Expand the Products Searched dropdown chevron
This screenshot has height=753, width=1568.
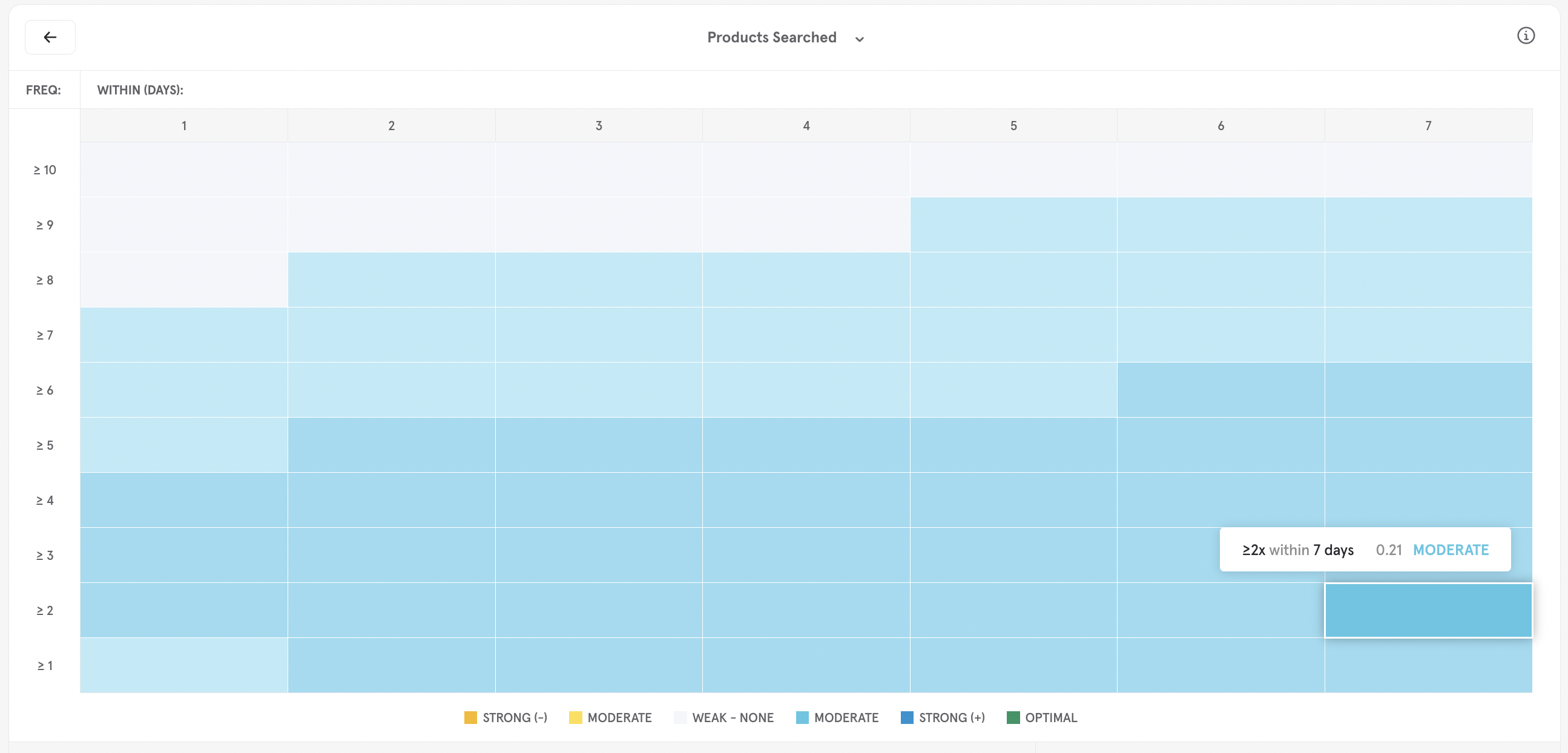(859, 39)
